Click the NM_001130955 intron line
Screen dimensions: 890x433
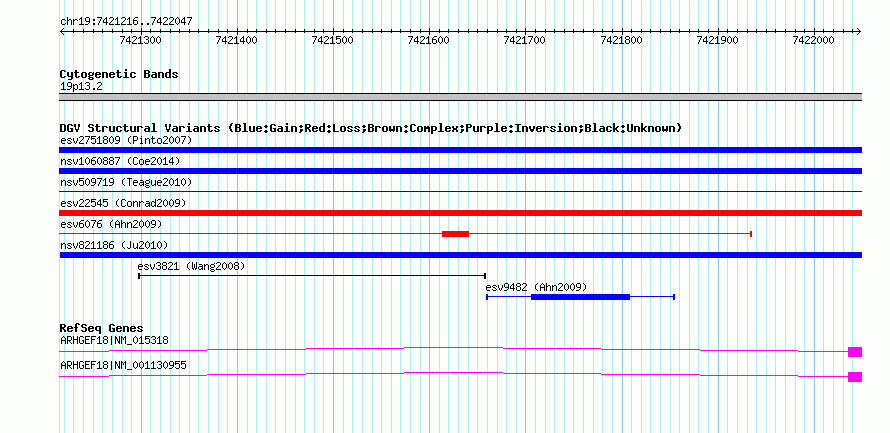click(x=454, y=374)
